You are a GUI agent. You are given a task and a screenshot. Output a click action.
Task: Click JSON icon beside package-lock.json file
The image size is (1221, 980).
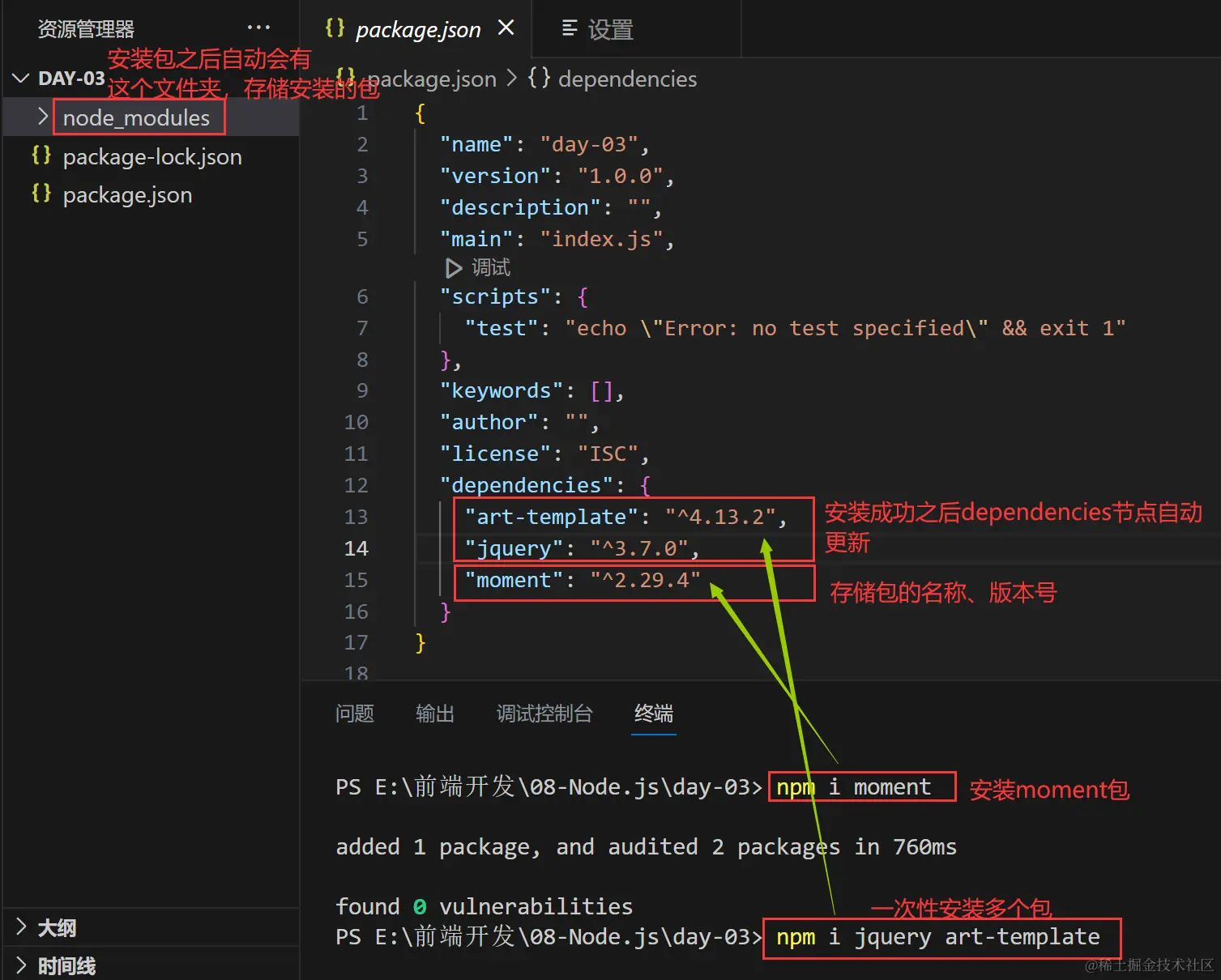click(x=41, y=156)
